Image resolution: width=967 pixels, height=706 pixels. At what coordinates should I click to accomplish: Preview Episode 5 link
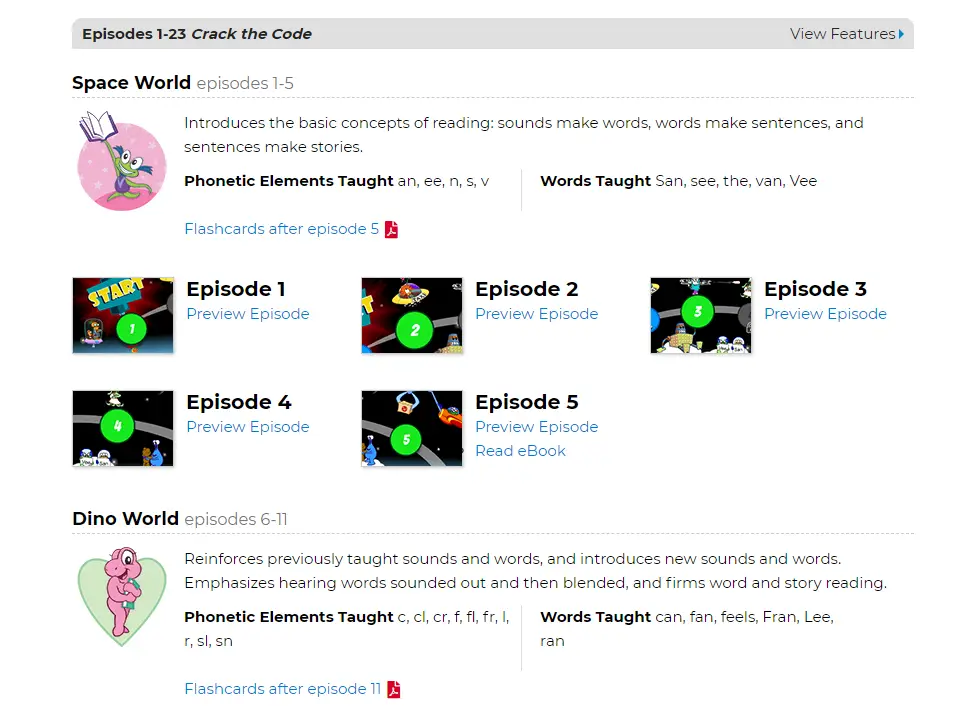(537, 427)
